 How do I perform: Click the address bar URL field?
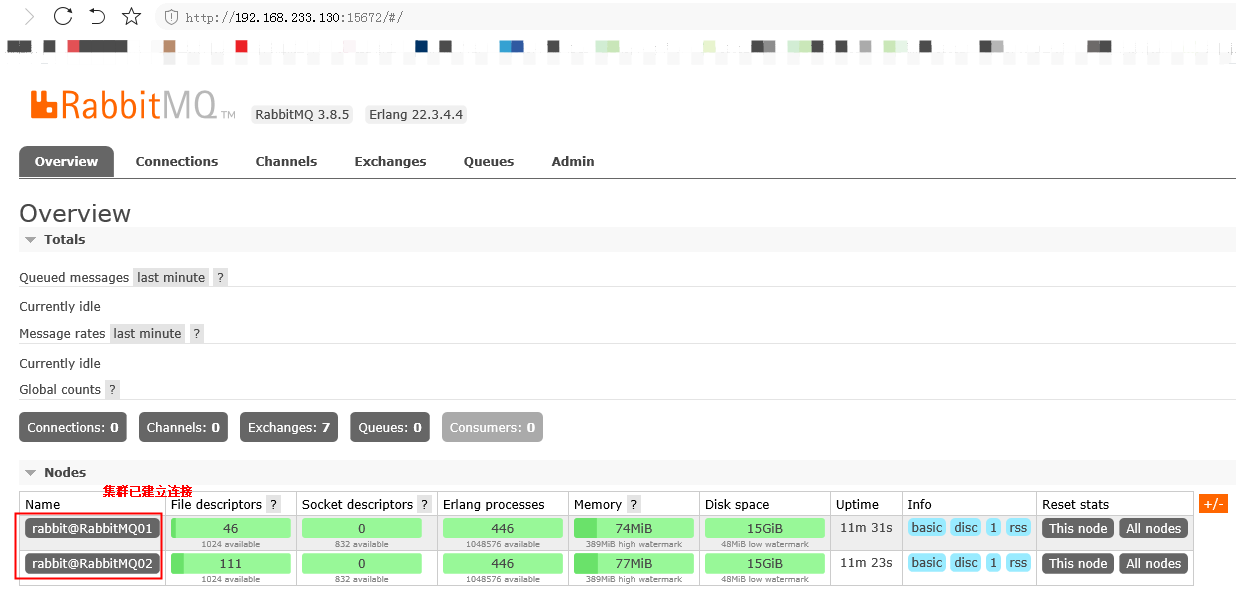click(695, 17)
